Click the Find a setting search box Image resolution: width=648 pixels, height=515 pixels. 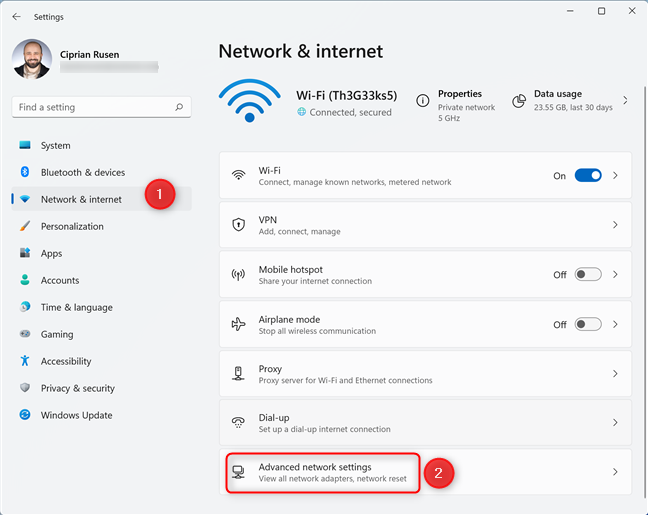(x=101, y=107)
